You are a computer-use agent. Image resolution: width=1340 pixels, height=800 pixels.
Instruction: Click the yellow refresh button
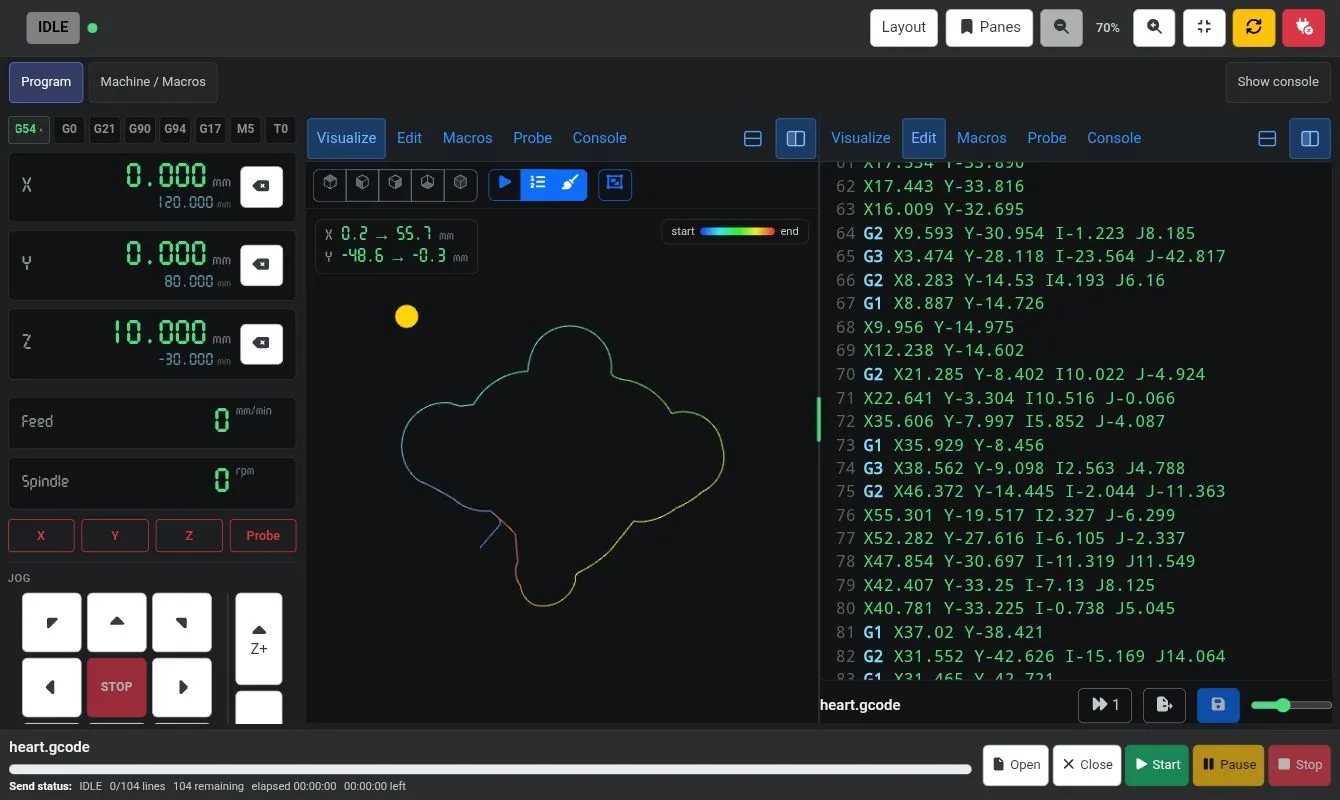[x=1254, y=28]
